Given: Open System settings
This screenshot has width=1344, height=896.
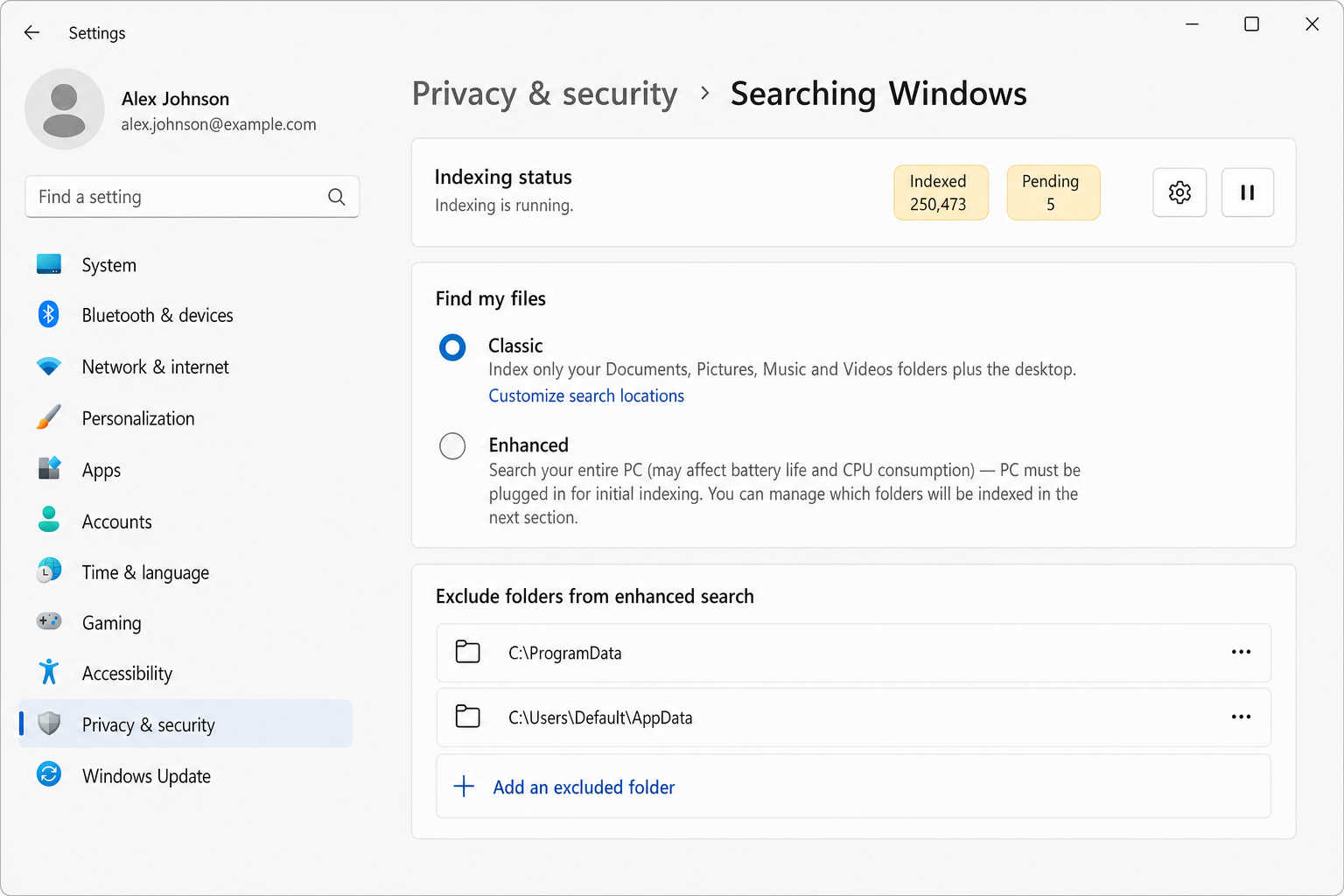Looking at the screenshot, I should coord(185,264).
